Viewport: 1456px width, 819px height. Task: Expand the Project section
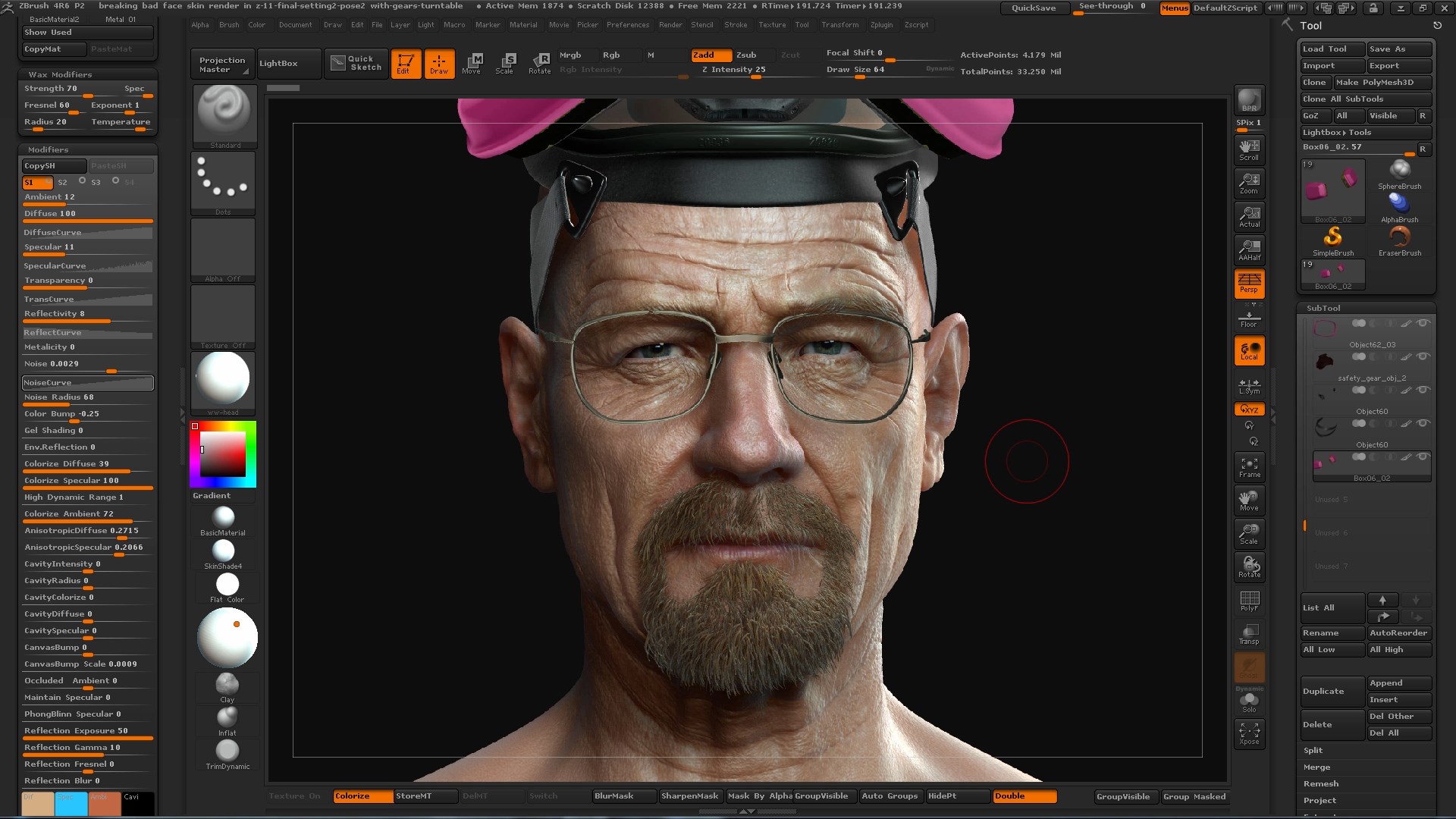point(1319,800)
